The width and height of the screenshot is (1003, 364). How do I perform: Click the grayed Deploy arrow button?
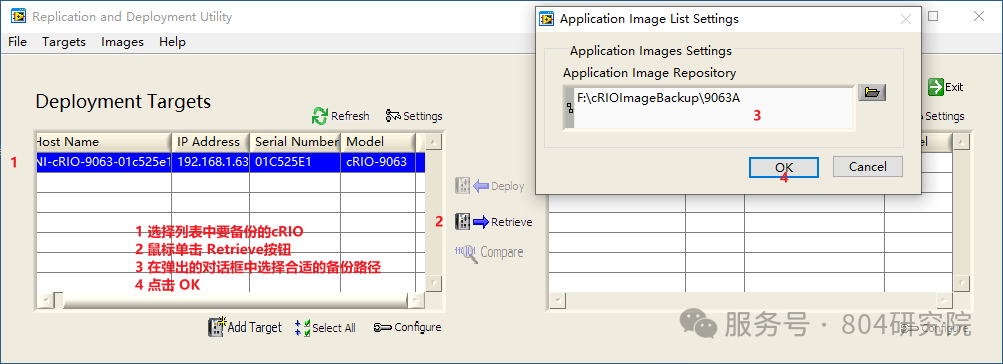[490, 186]
